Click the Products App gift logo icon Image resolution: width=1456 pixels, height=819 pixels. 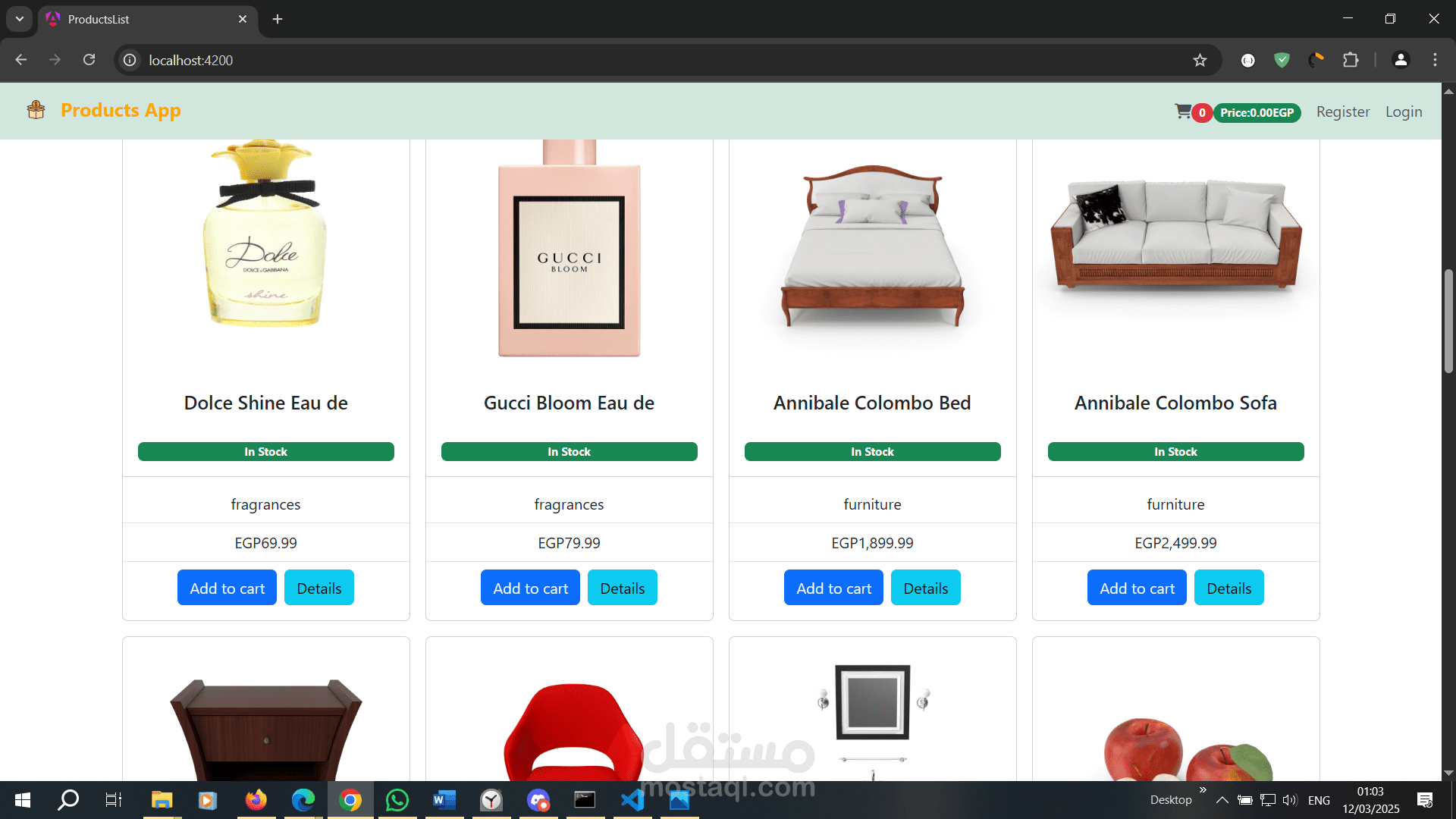[x=36, y=109]
